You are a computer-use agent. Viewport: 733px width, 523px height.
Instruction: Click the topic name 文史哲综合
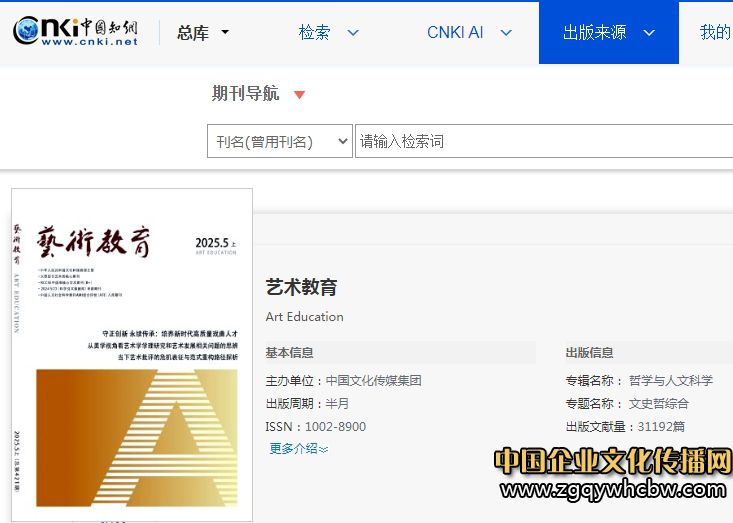click(x=658, y=404)
